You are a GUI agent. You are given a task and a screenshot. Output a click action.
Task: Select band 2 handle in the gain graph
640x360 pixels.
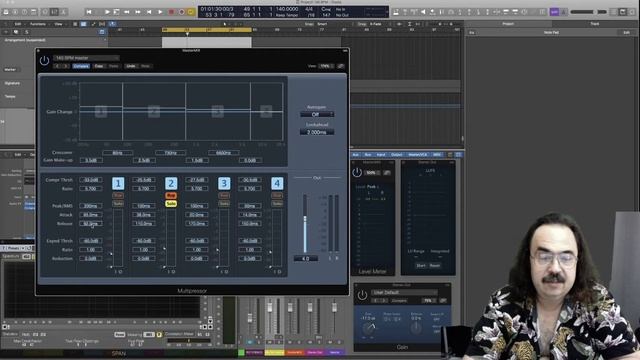pyautogui.click(x=153, y=111)
